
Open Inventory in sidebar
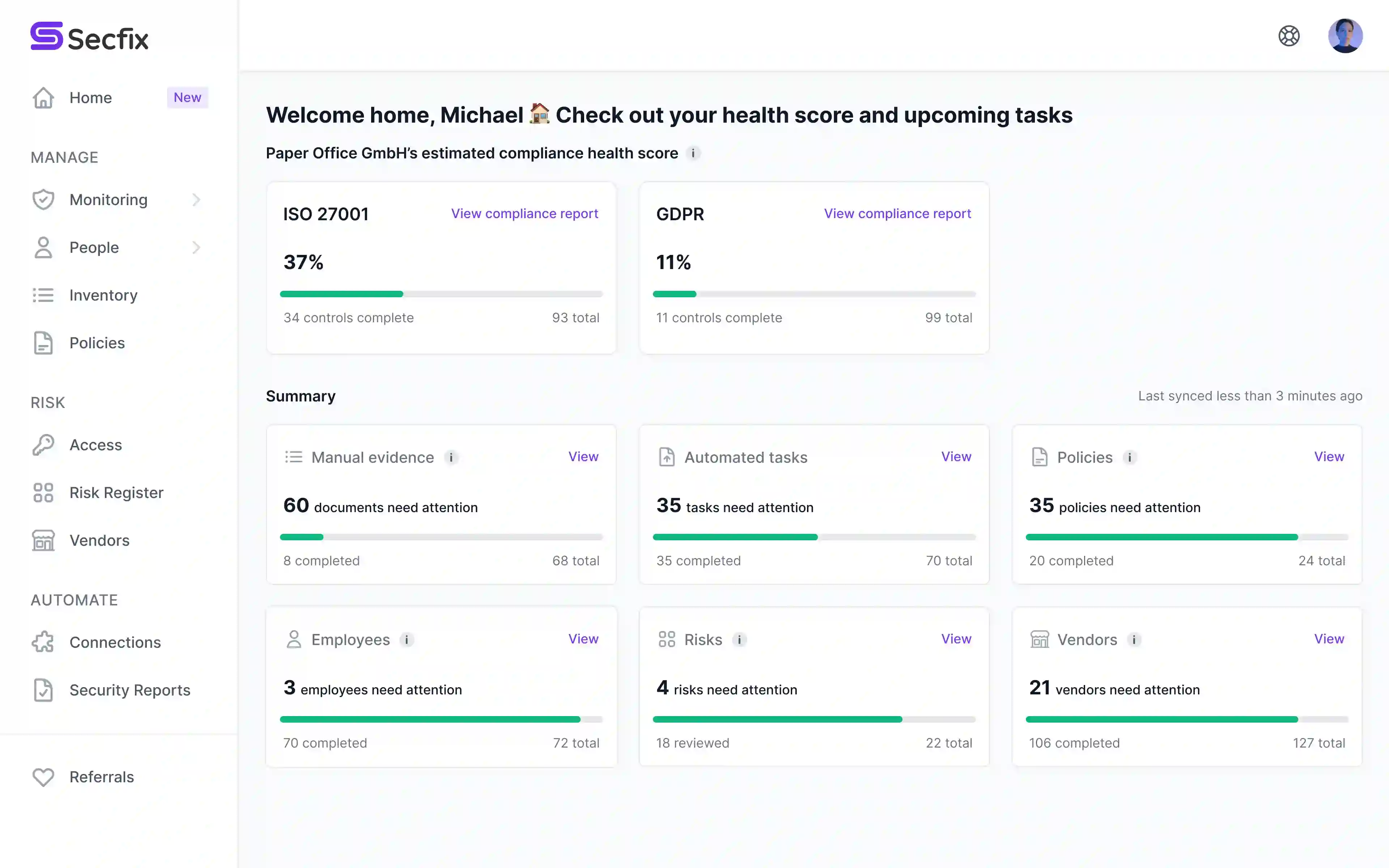tap(103, 295)
